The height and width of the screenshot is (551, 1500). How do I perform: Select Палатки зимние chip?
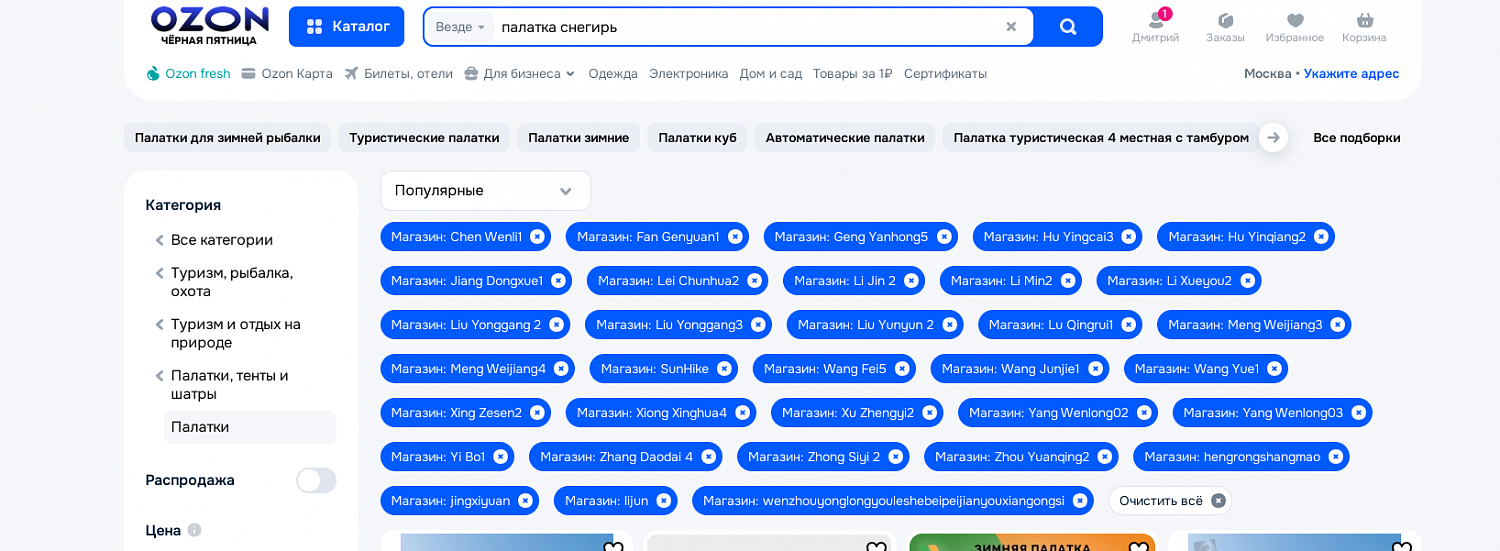coord(578,137)
